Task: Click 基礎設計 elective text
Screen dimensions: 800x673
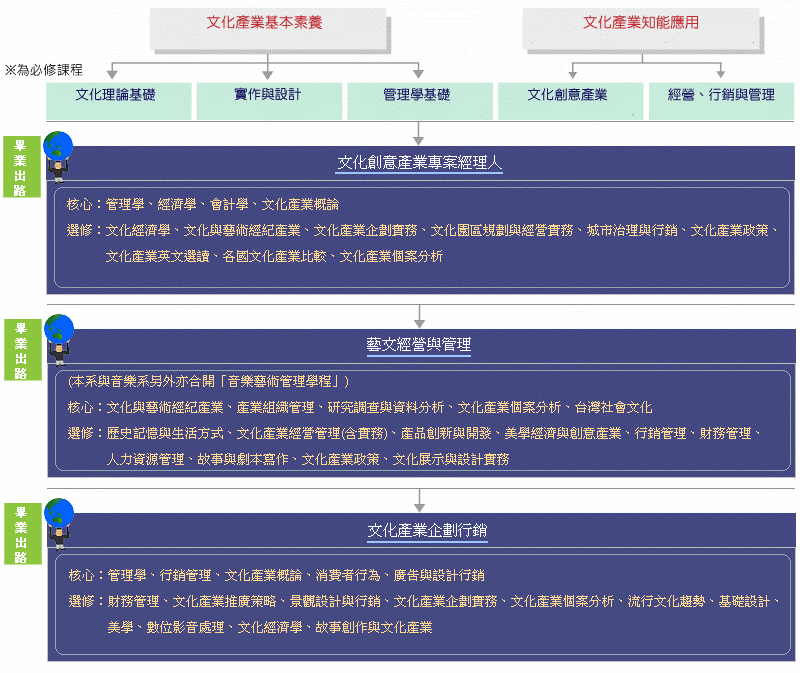Action: click(x=744, y=602)
